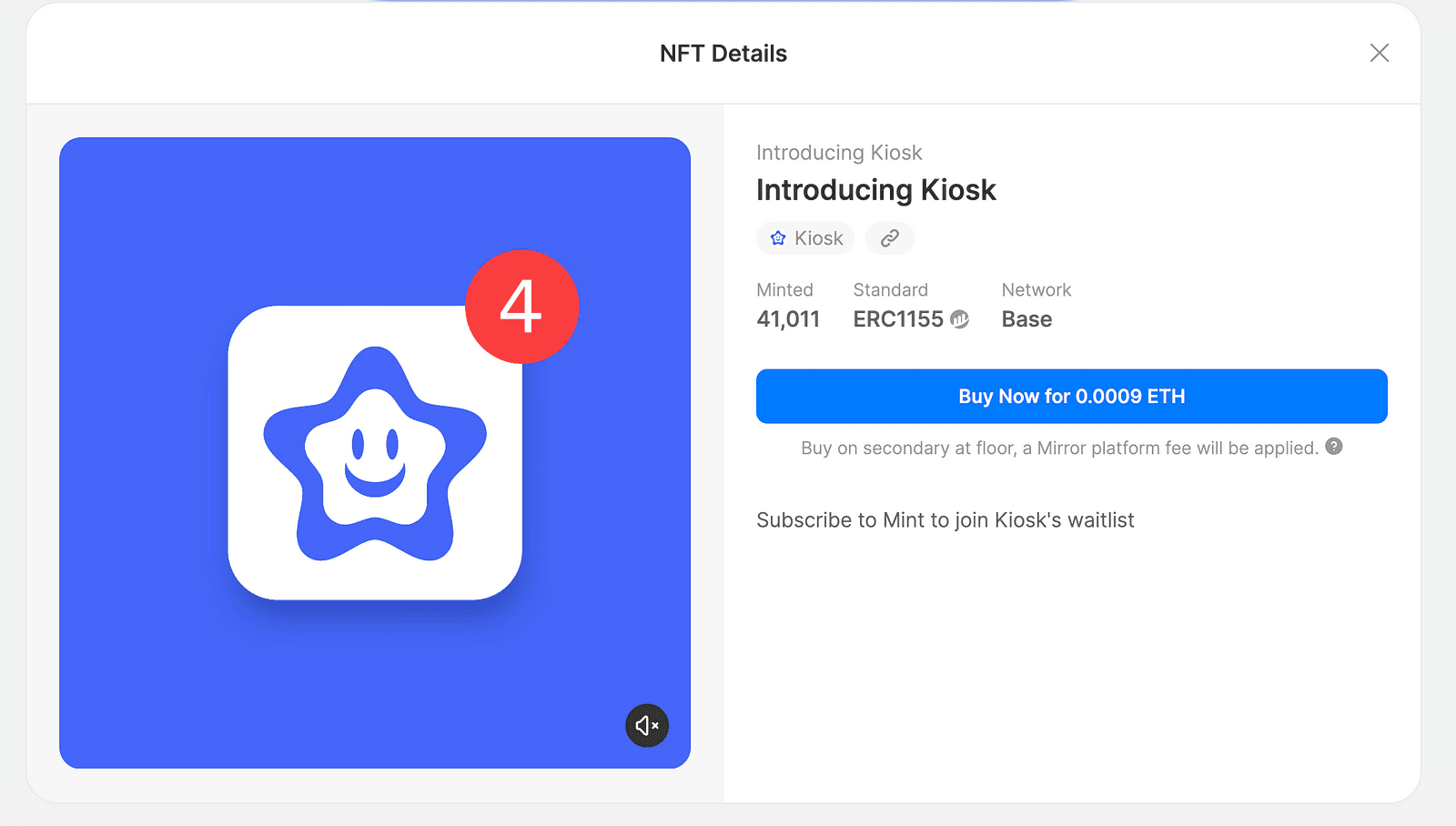Screen dimensions: 1456x826
Task: Click the secondary floor fee notice text
Action: [1059, 448]
